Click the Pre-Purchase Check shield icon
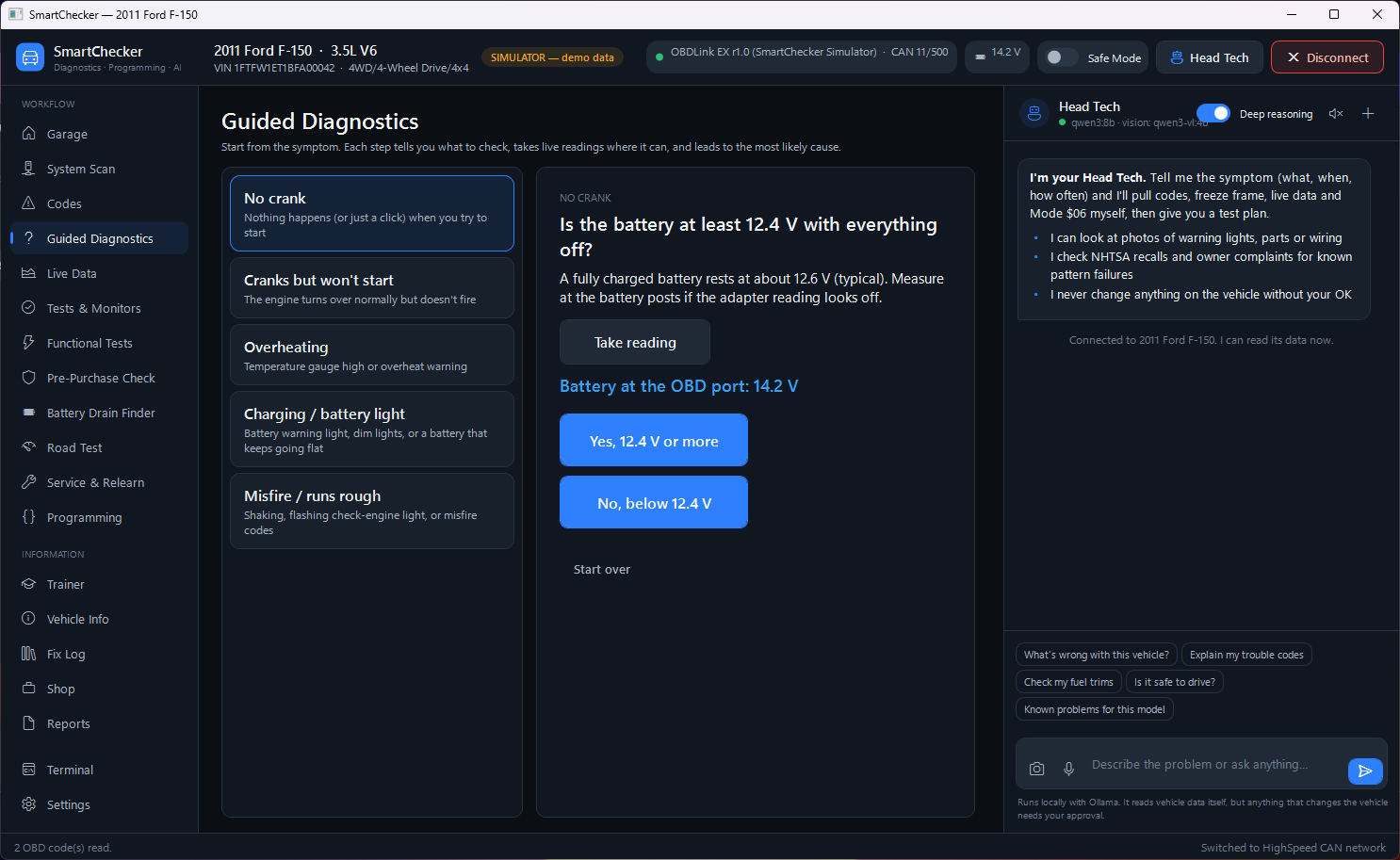The height and width of the screenshot is (860, 1400). 29,378
